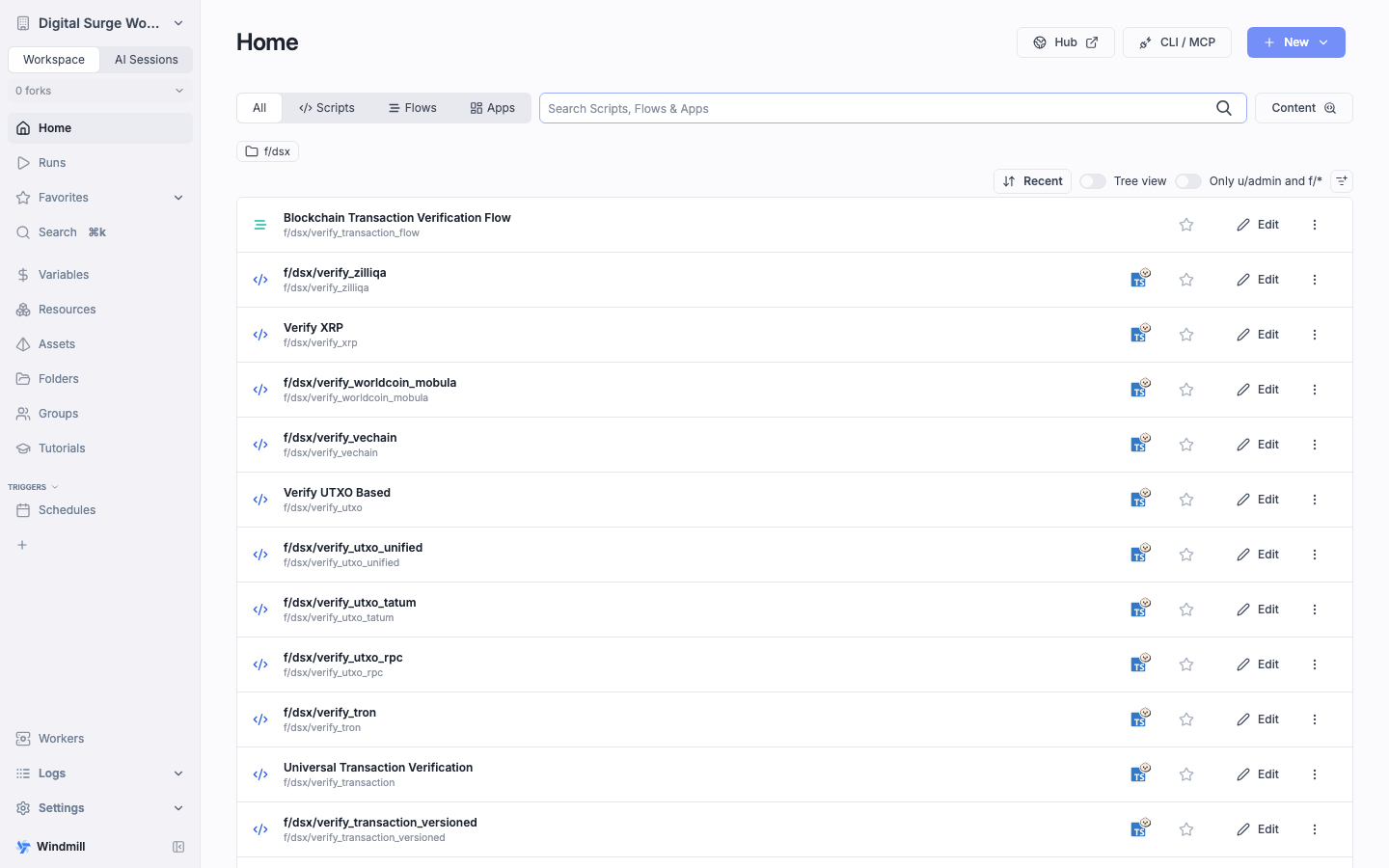Viewport: 1389px width, 868px height.
Task: Star the Verify XRP script
Action: click(x=1186, y=335)
